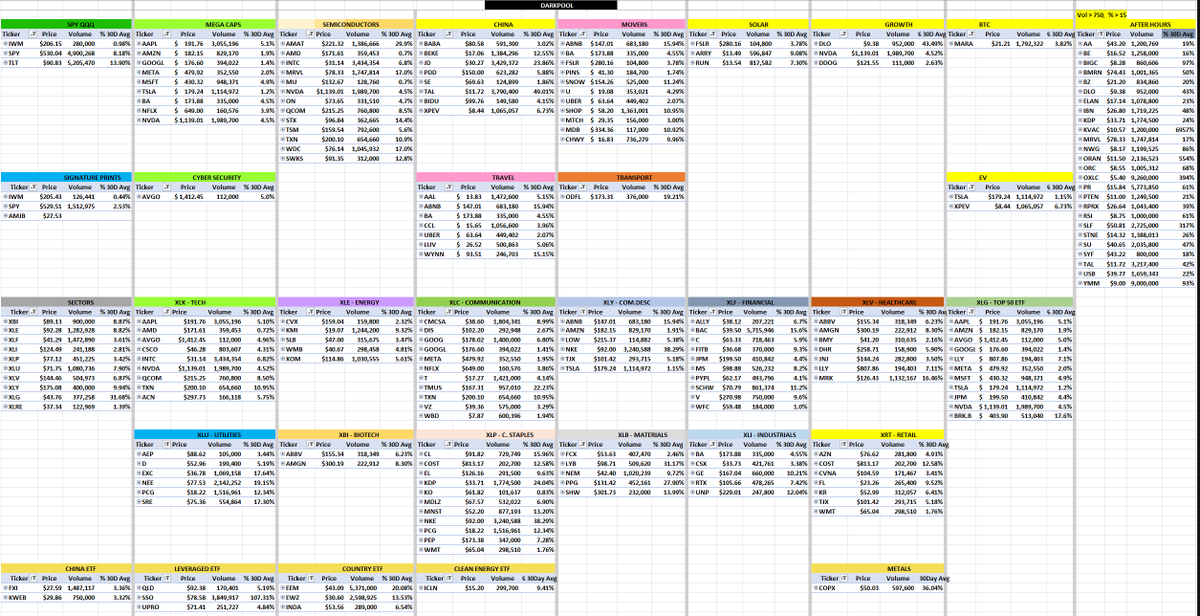Image resolution: width=1200 pixels, height=616 pixels.
Task: Click the Volume header in SPY QQQ table
Action: click(79, 34)
